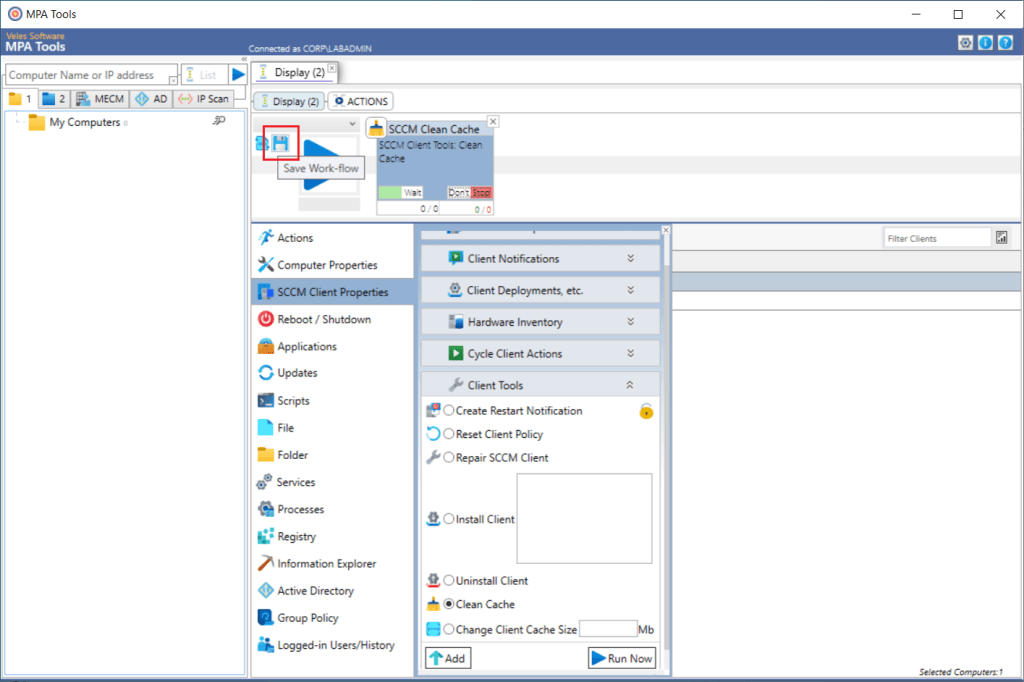
Task: Click the blue play arrow next to List
Action: coord(238,74)
